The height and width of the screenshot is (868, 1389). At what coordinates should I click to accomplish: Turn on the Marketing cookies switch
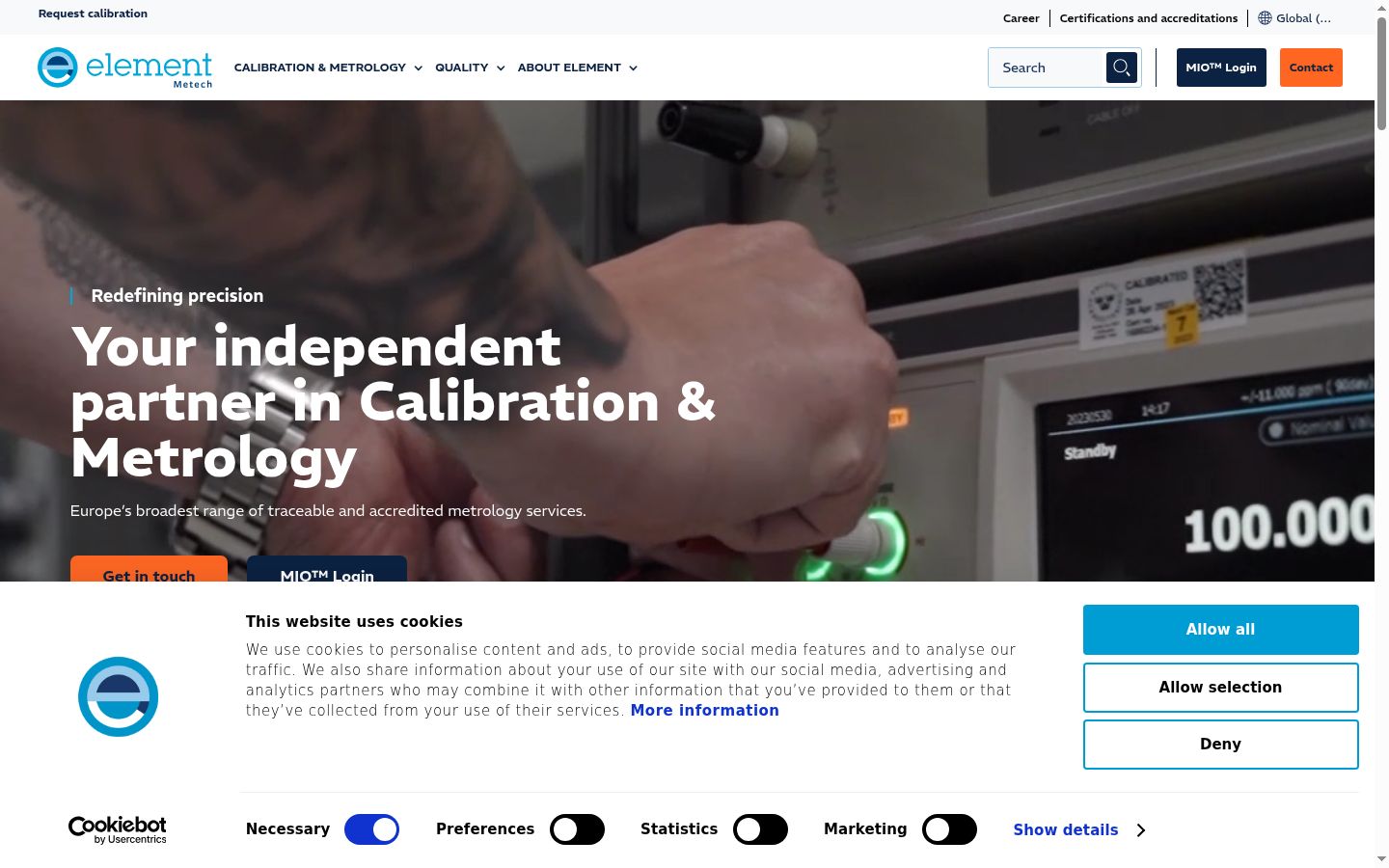point(949,829)
